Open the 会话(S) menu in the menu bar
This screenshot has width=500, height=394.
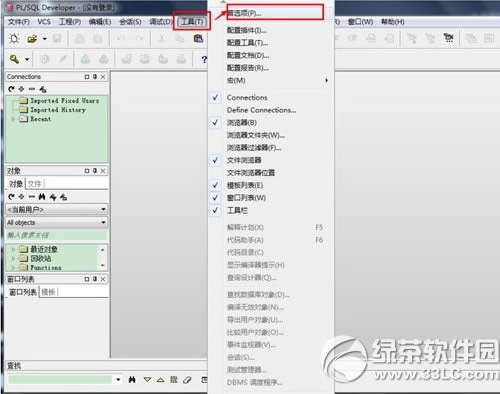tap(130, 22)
